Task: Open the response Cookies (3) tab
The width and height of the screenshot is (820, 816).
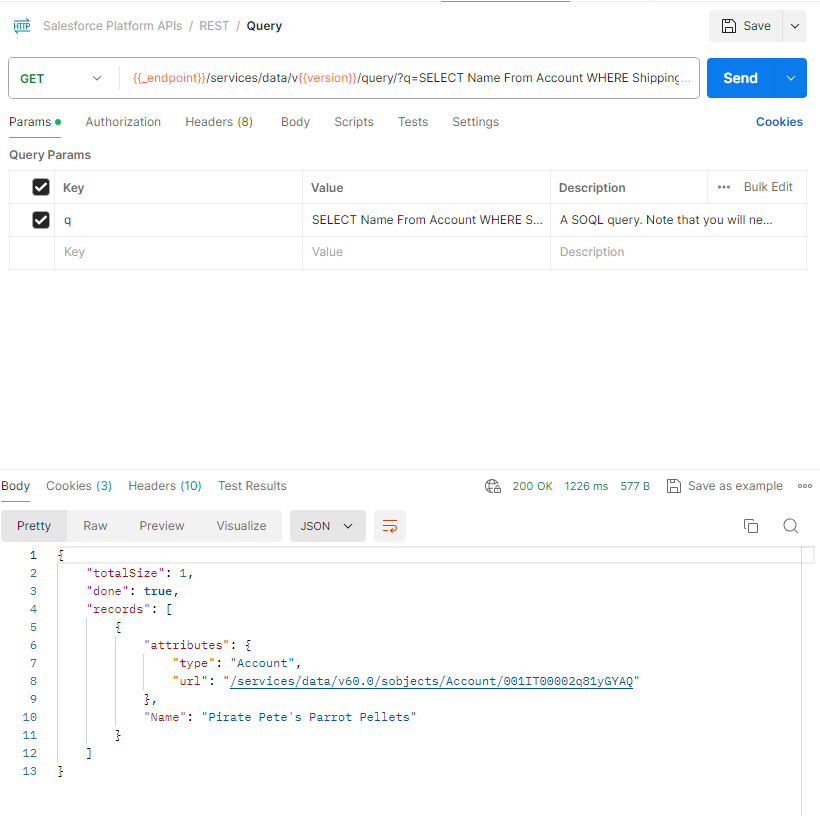Action: 79,486
